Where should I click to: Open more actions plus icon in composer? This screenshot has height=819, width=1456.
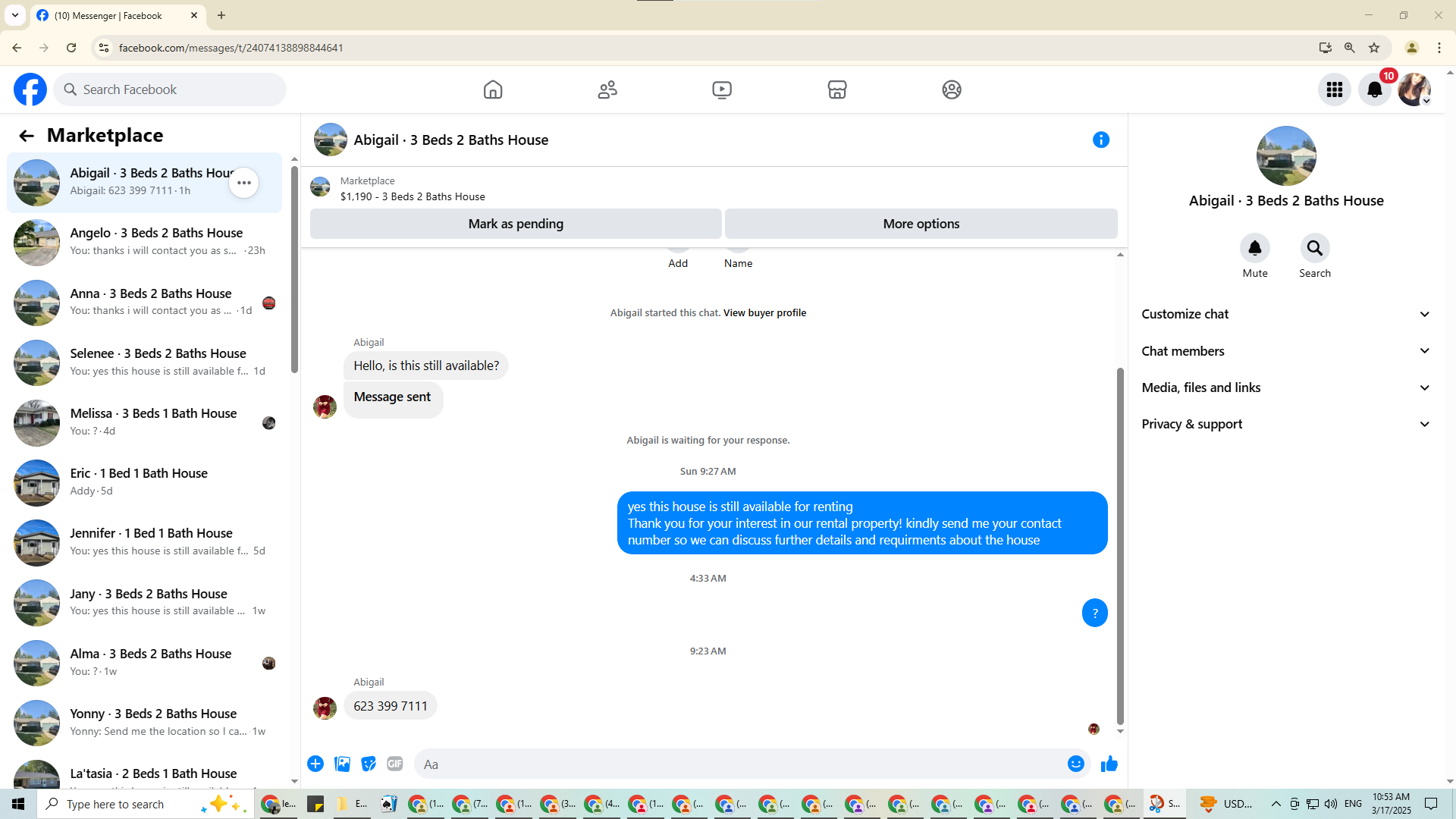point(315,764)
